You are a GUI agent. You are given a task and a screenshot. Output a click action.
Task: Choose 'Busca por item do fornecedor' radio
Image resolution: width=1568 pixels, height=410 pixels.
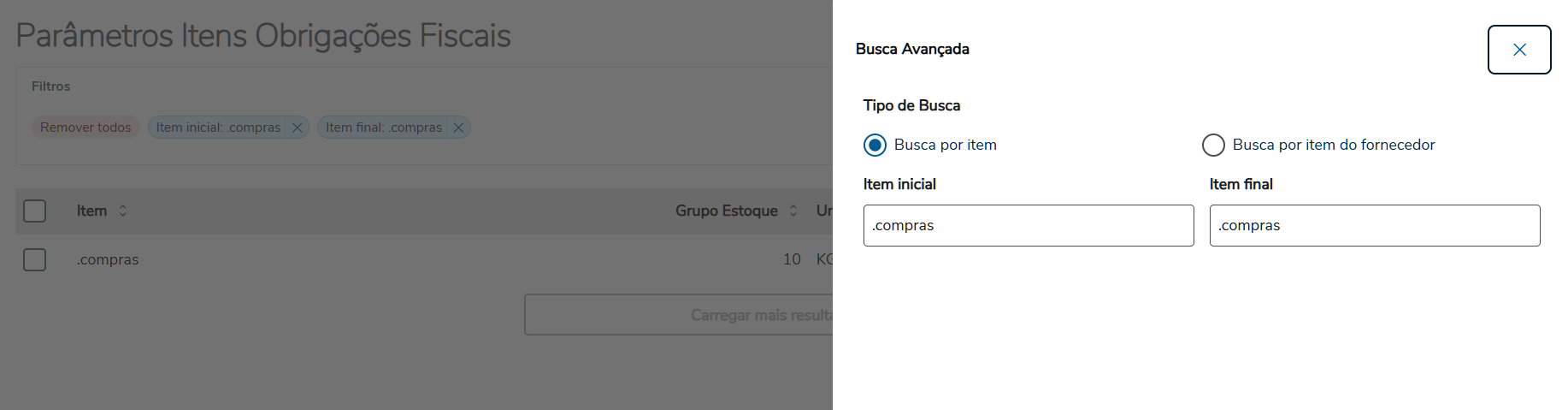(x=1213, y=146)
